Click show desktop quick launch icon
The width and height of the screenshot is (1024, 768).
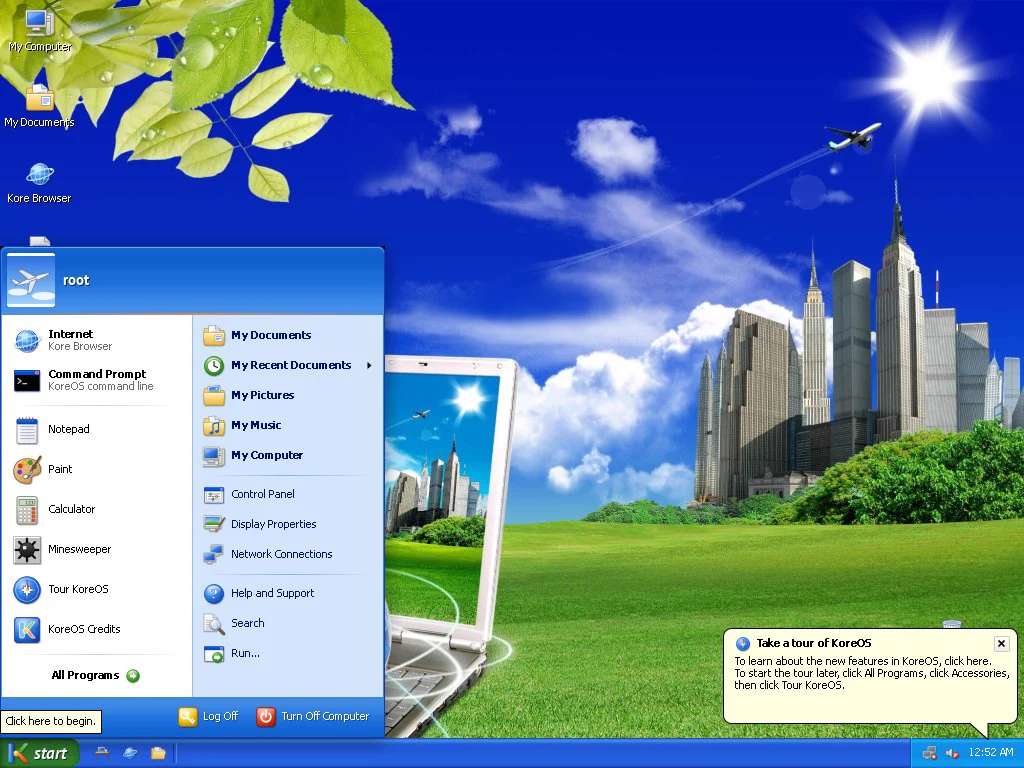102,754
